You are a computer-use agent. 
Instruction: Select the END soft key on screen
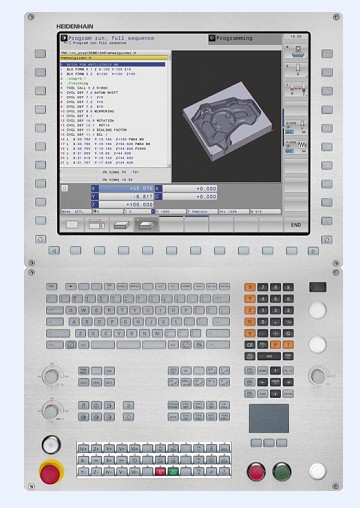click(x=296, y=225)
